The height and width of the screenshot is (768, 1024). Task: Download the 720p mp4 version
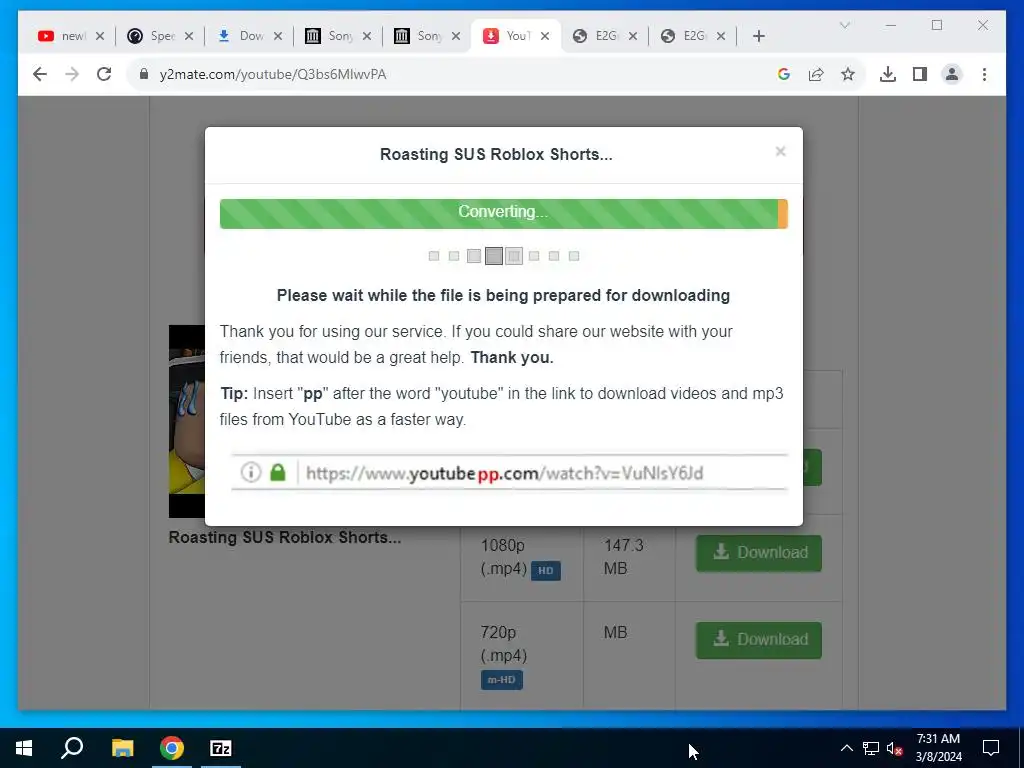tap(759, 640)
